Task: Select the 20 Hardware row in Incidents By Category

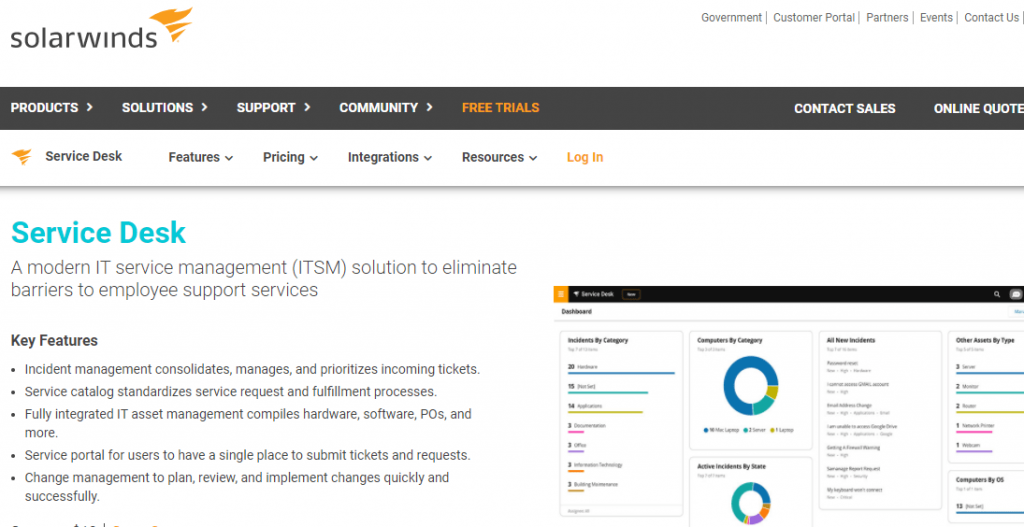Action: [x=621, y=369]
